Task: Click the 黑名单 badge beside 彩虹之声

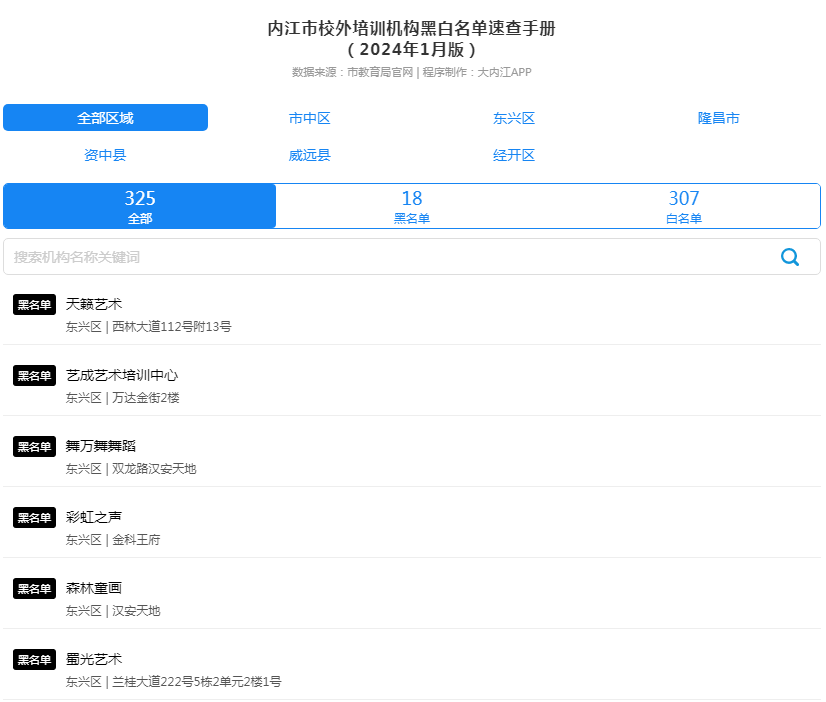Action: (34, 518)
